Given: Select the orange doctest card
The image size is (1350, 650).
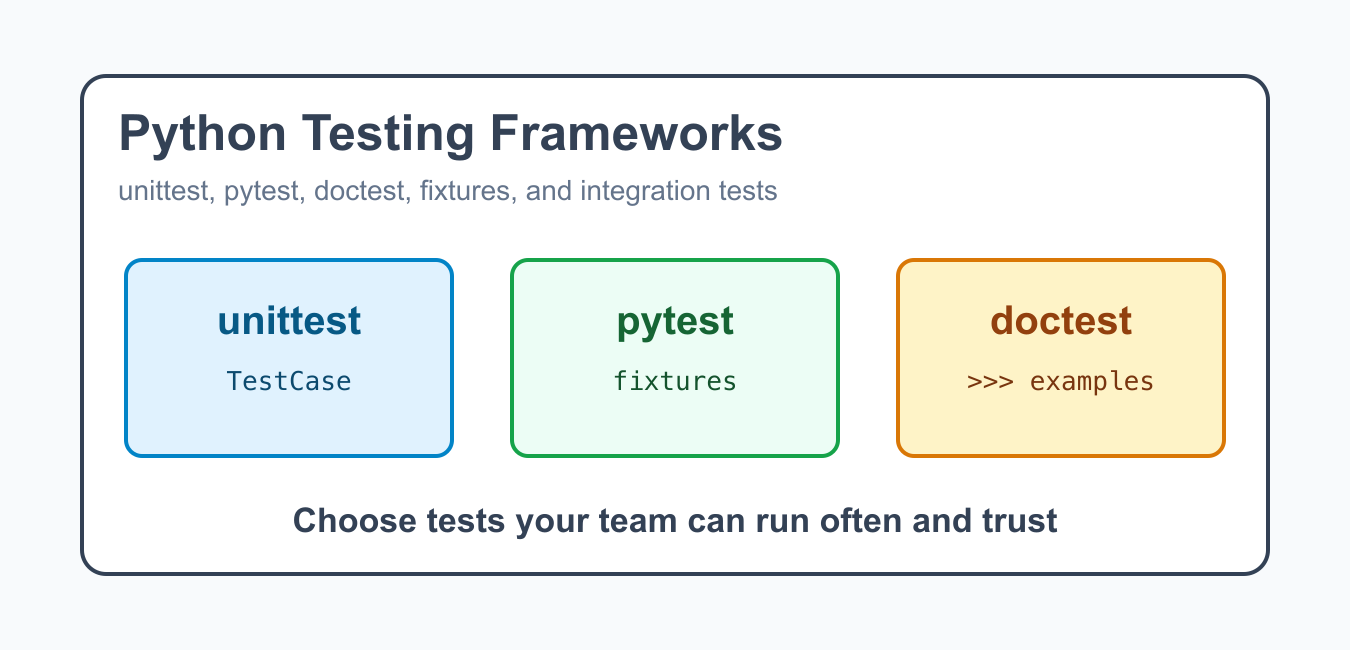Looking at the screenshot, I should pos(1061,358).
